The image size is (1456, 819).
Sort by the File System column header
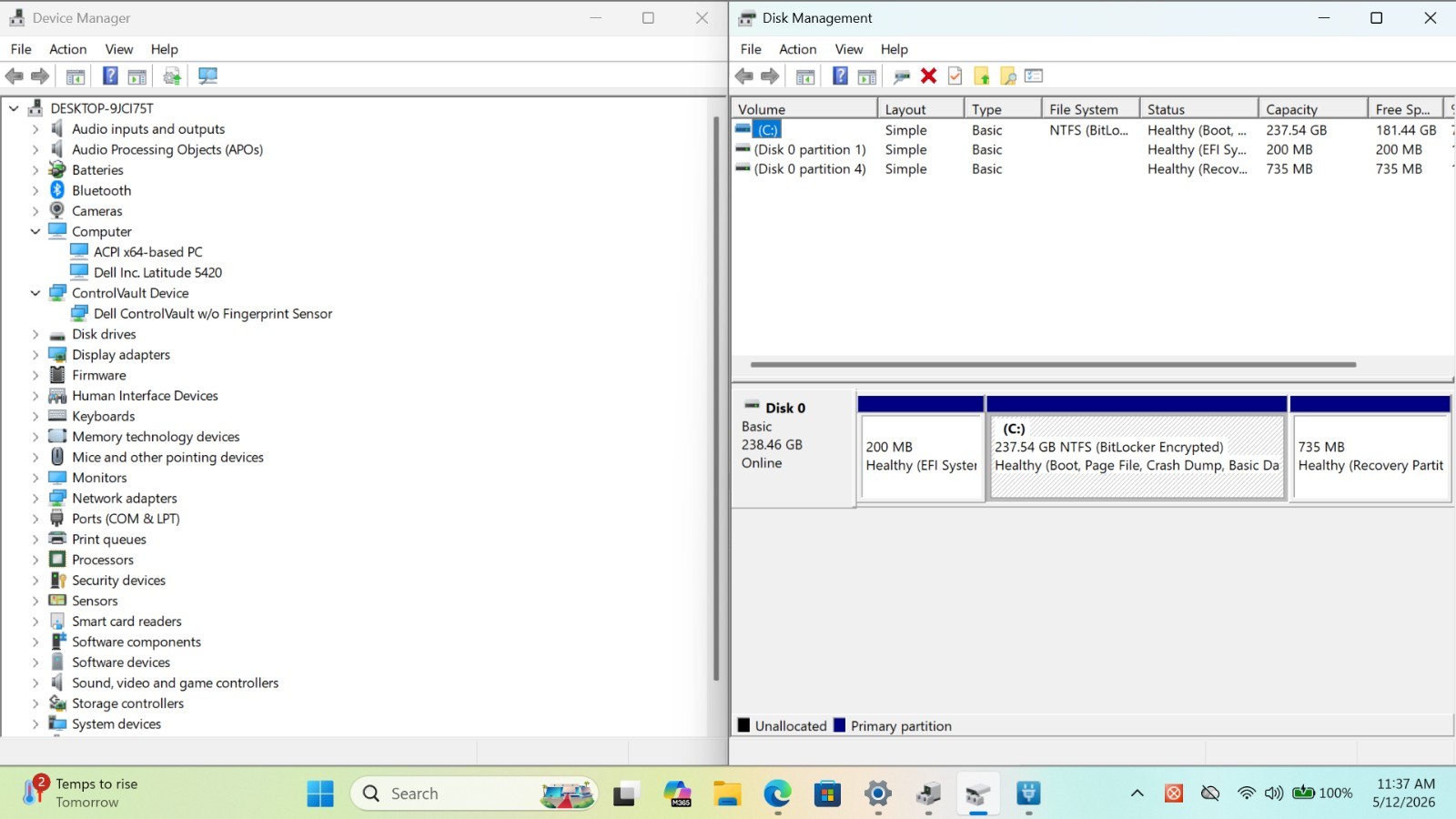tap(1091, 109)
